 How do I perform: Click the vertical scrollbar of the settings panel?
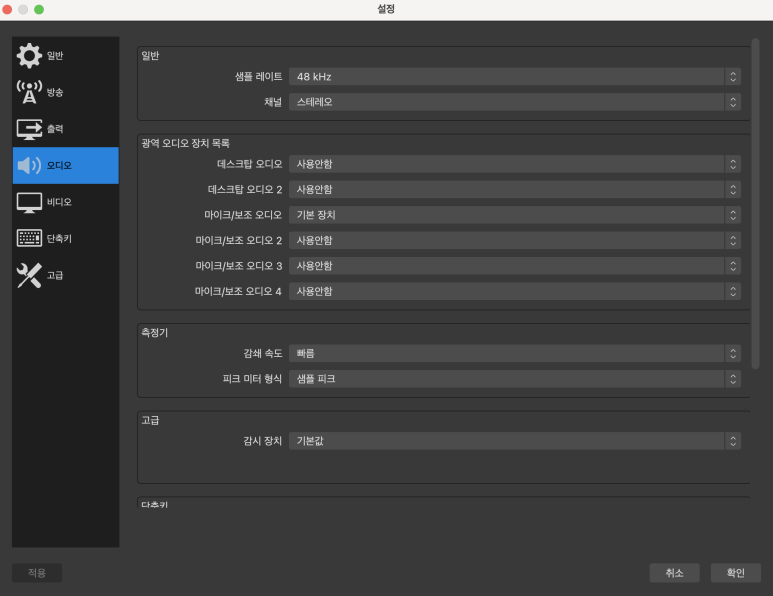coord(755,203)
